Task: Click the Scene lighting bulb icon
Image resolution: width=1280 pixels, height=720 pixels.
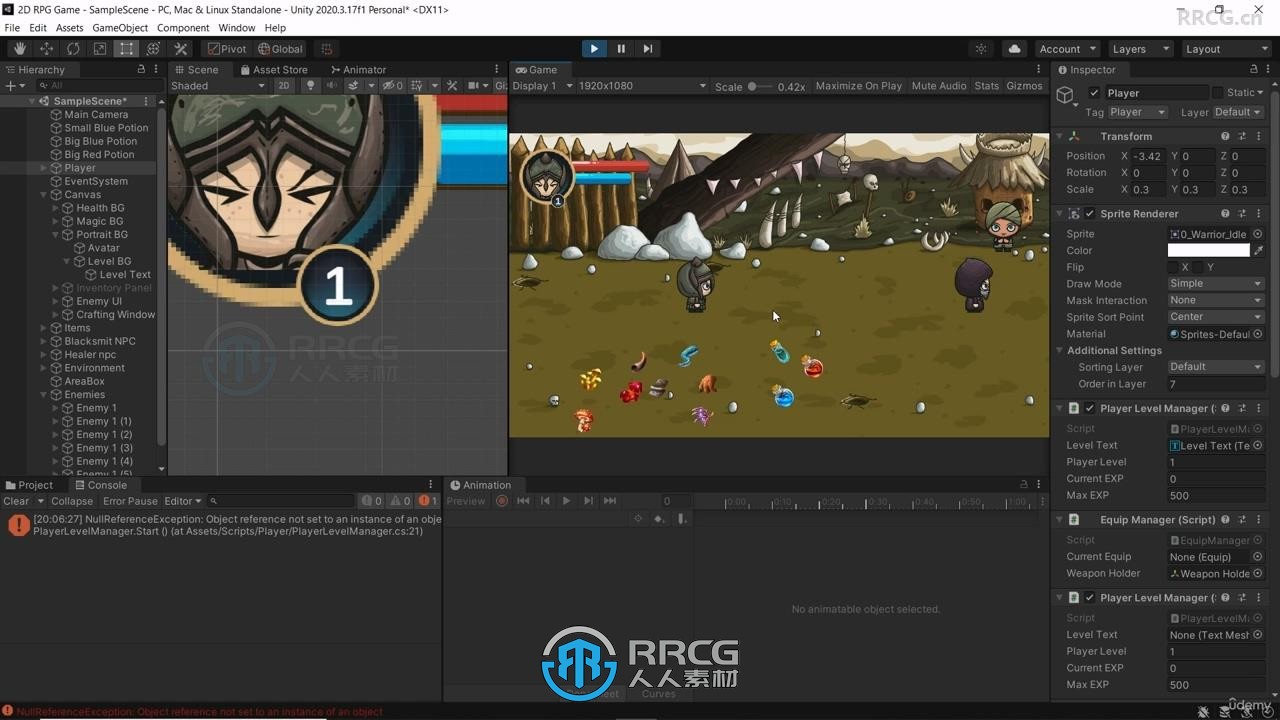Action: [x=310, y=86]
